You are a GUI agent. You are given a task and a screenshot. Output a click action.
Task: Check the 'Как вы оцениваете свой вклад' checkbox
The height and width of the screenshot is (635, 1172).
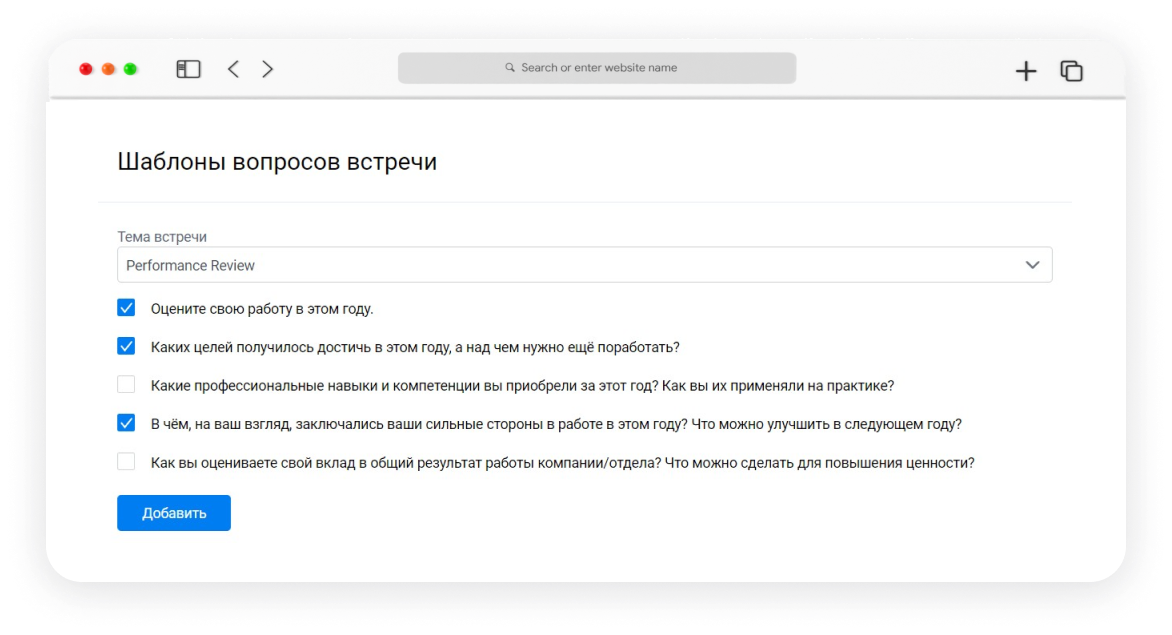coord(126,462)
